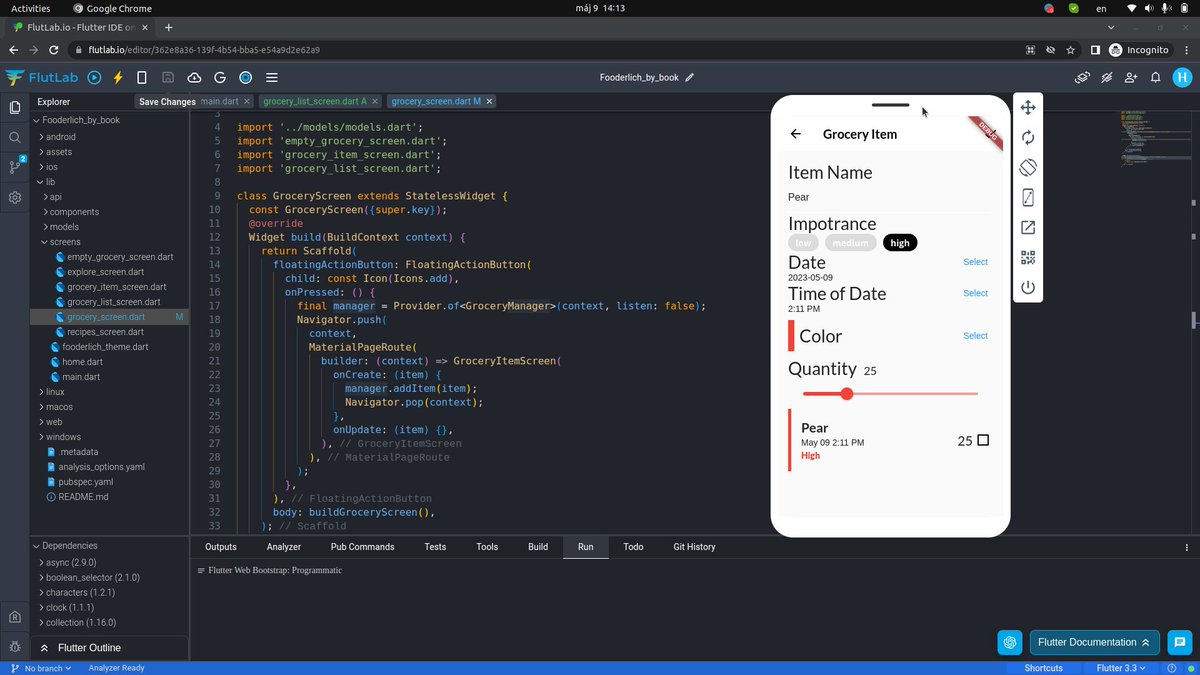The width and height of the screenshot is (1200, 675).
Task: Click the blue AI assistant icon near Flutter Documentation
Action: pos(1010,642)
